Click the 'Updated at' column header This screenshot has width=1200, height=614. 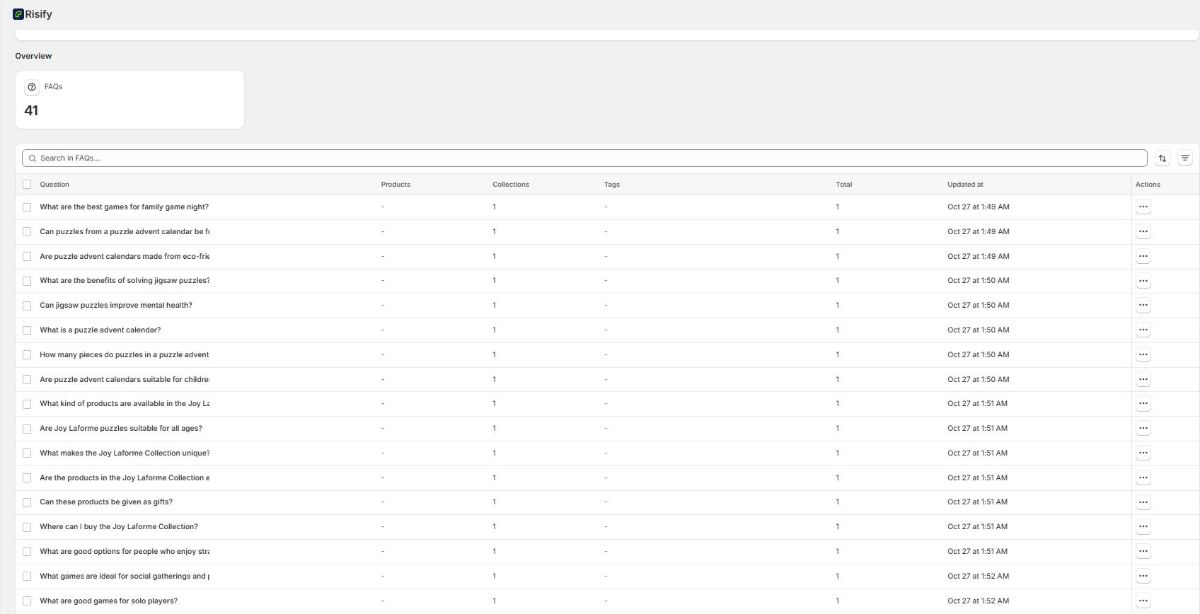coord(965,184)
